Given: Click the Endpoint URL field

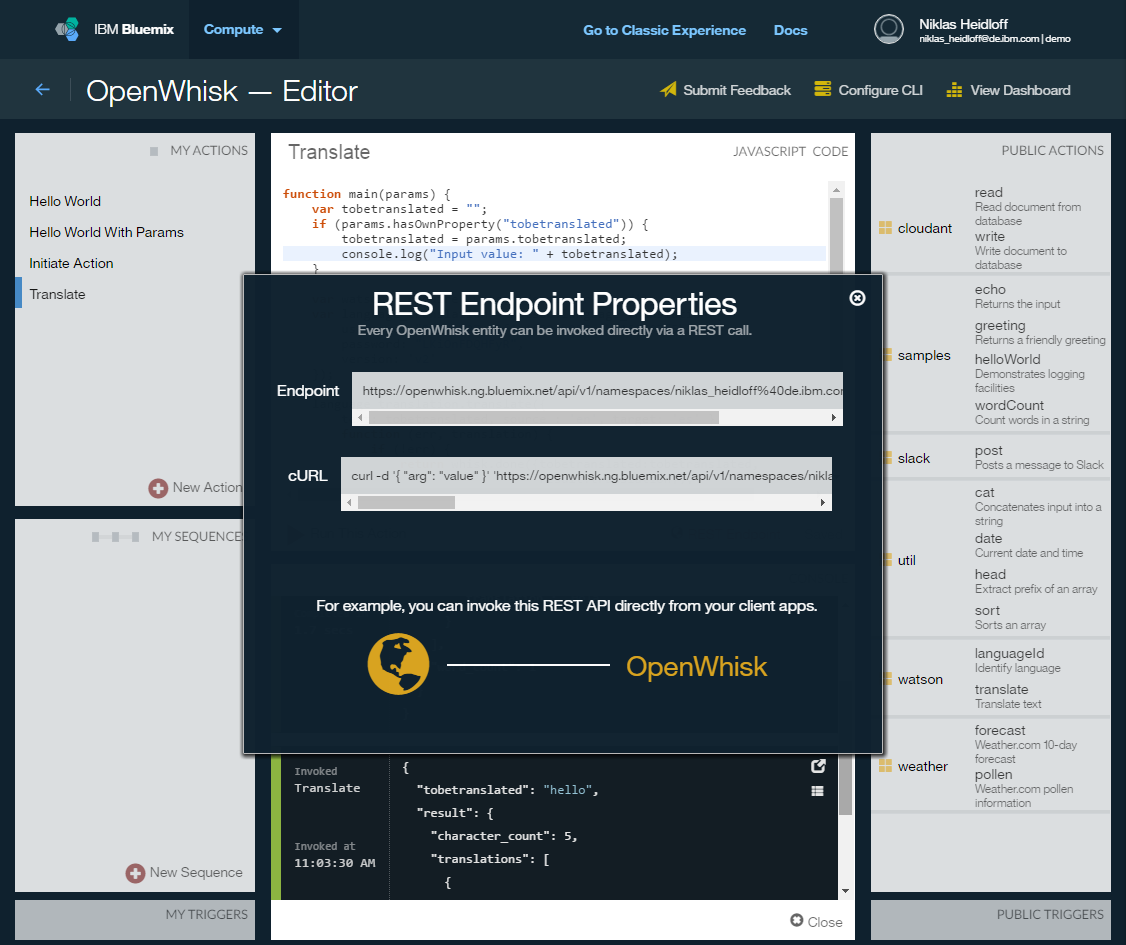Looking at the screenshot, I should click(597, 391).
